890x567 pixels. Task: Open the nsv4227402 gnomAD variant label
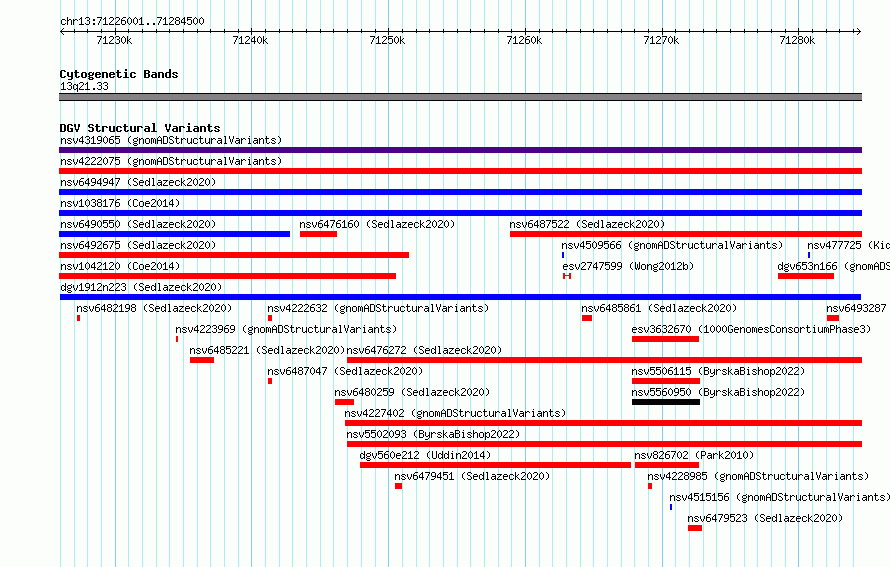pyautogui.click(x=455, y=413)
